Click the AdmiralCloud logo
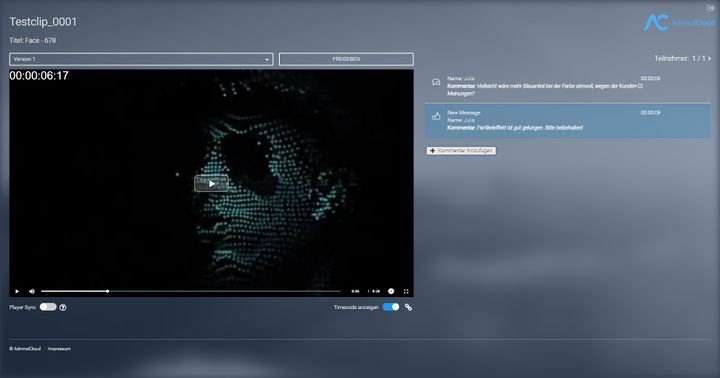This screenshot has height=378, width=720. [679, 23]
